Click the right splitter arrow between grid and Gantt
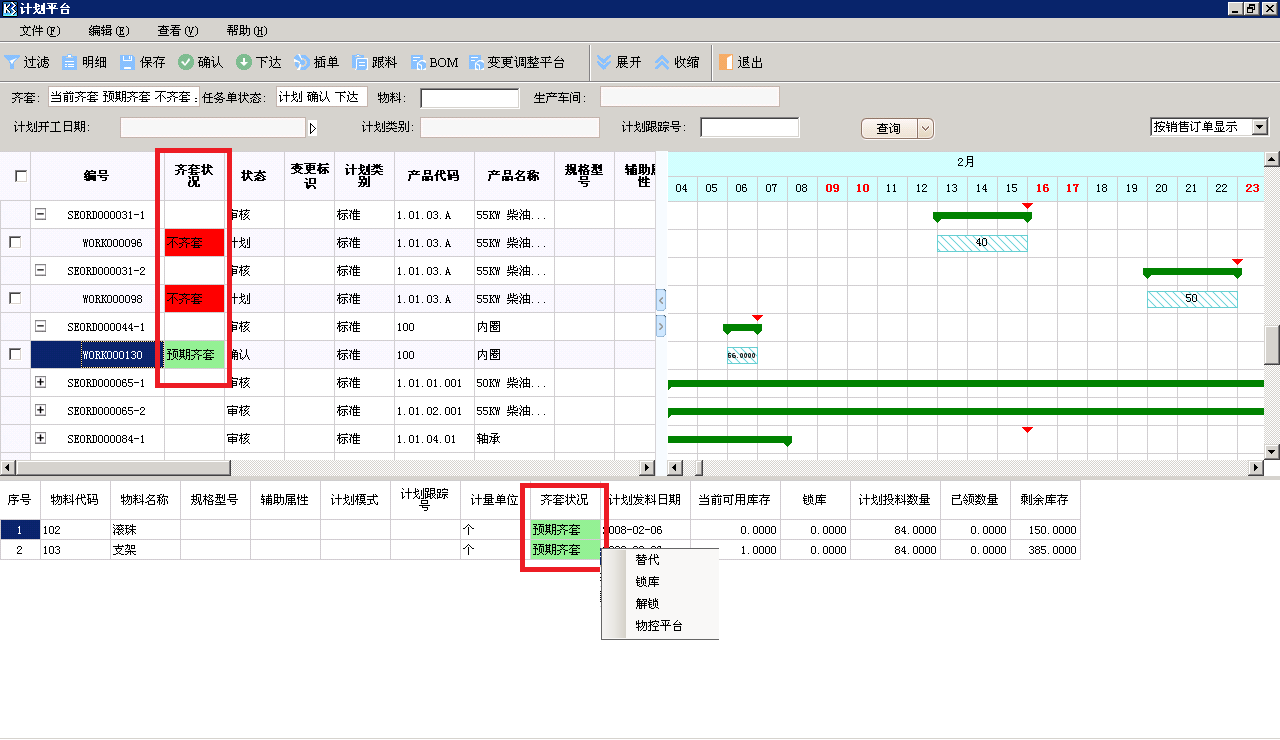Image resolution: width=1280 pixels, height=740 pixels. pos(661,326)
